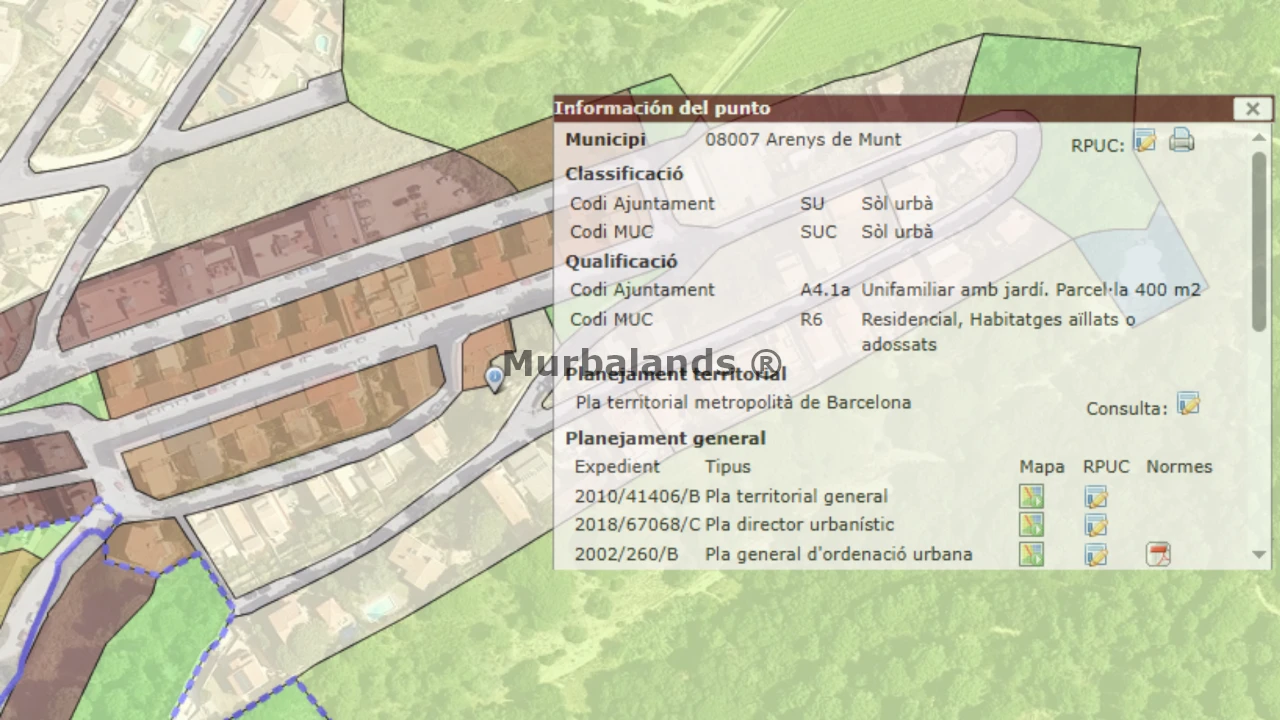This screenshot has height=720, width=1280.
Task: Click expedient 2018/67068/C in the planning table
Action: tap(636, 525)
